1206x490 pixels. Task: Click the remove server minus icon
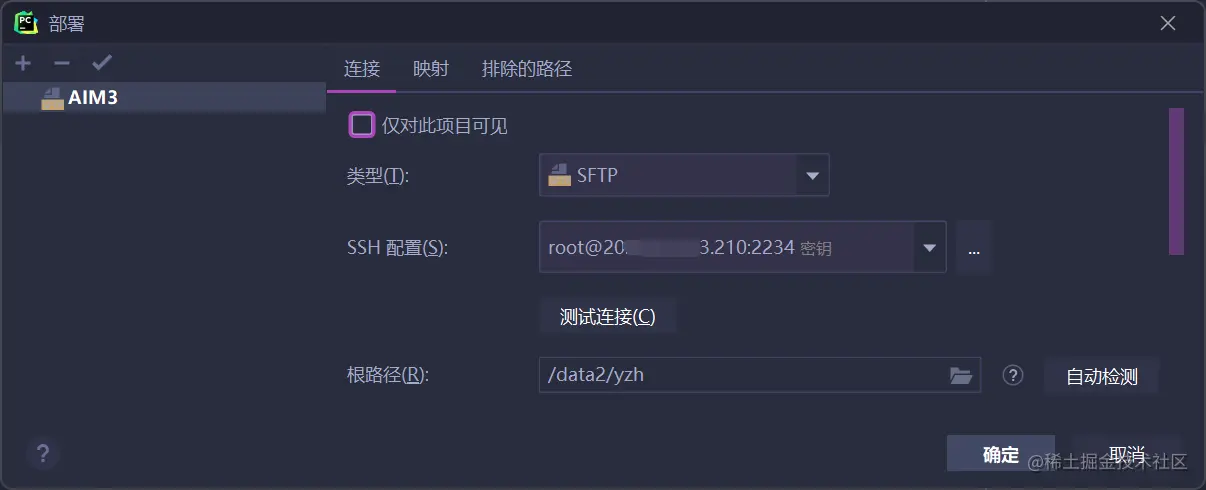point(62,63)
